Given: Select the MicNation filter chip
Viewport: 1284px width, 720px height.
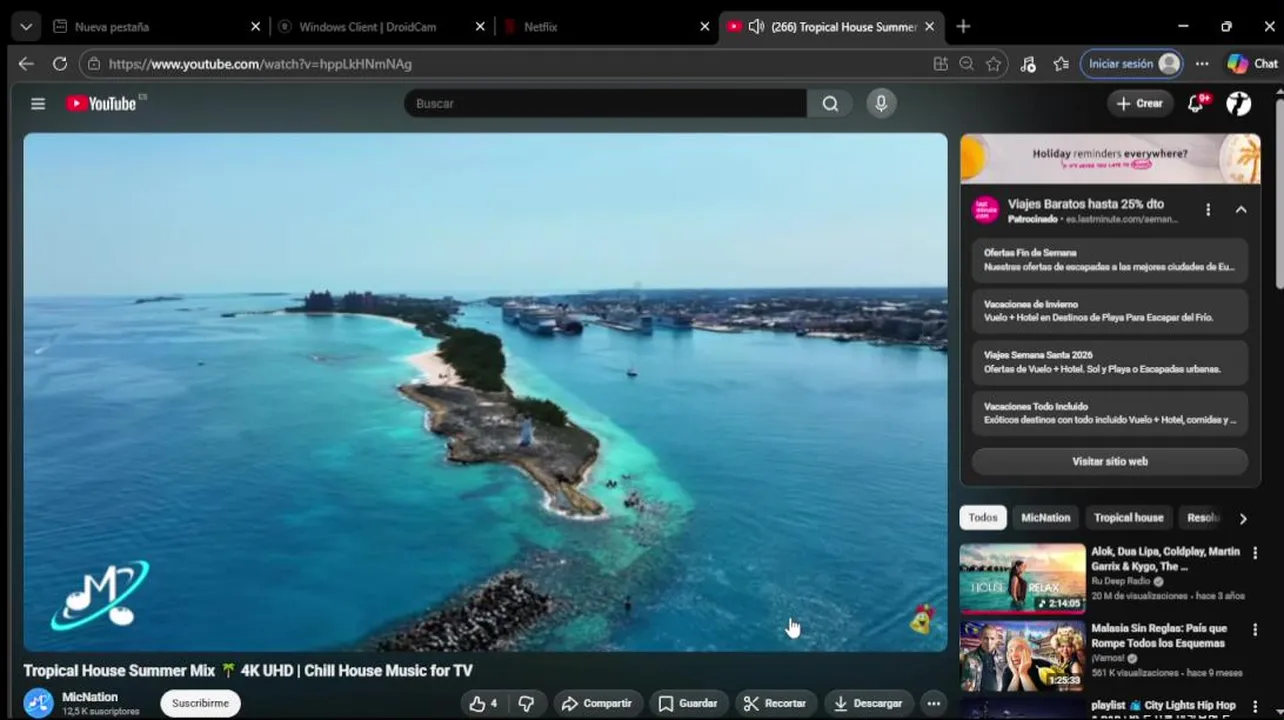Looking at the screenshot, I should click(x=1045, y=518).
